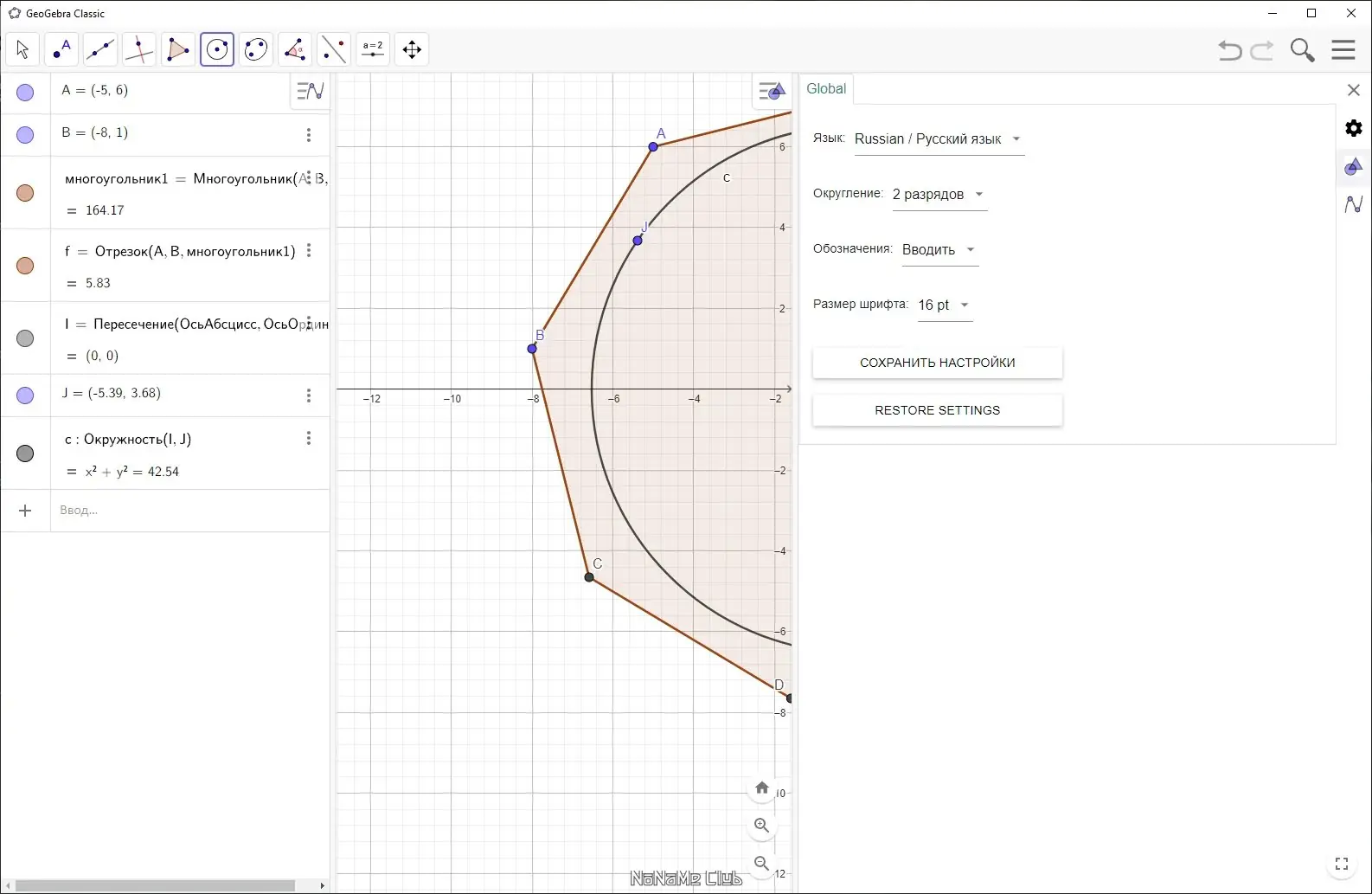Select the Line through two points tool
The image size is (1372, 894).
point(100,49)
